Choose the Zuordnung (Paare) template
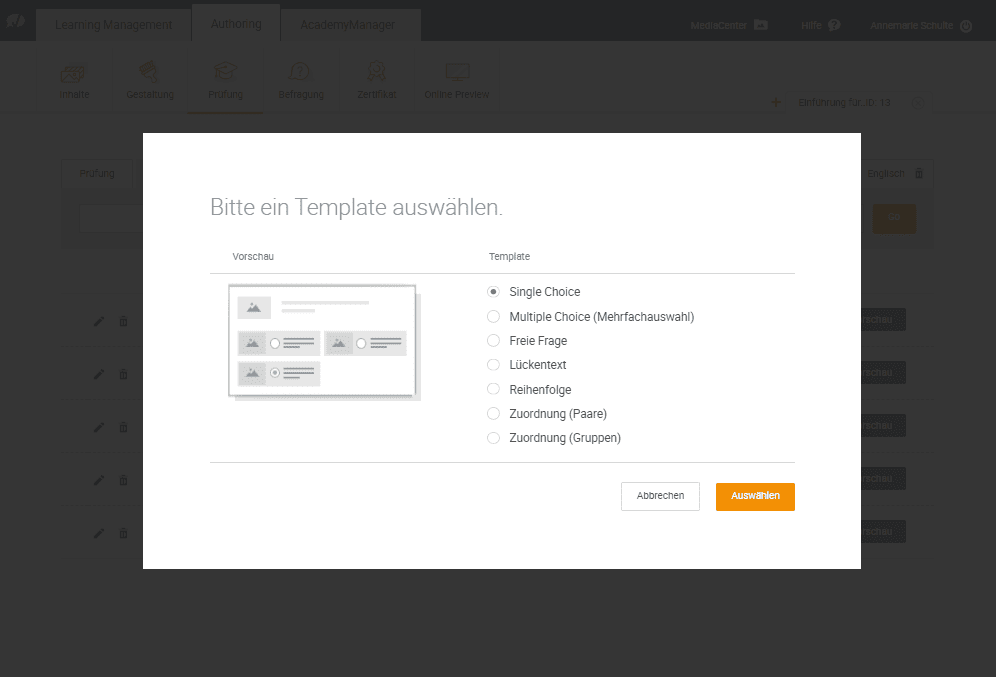Viewport: 996px width, 677px height. [493, 414]
